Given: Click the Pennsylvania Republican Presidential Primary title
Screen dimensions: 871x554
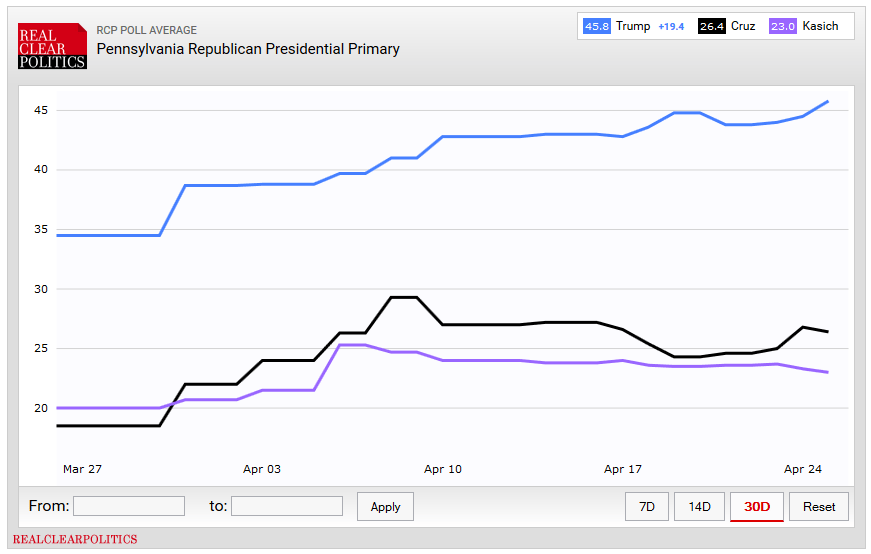Looking at the screenshot, I should point(248,48).
